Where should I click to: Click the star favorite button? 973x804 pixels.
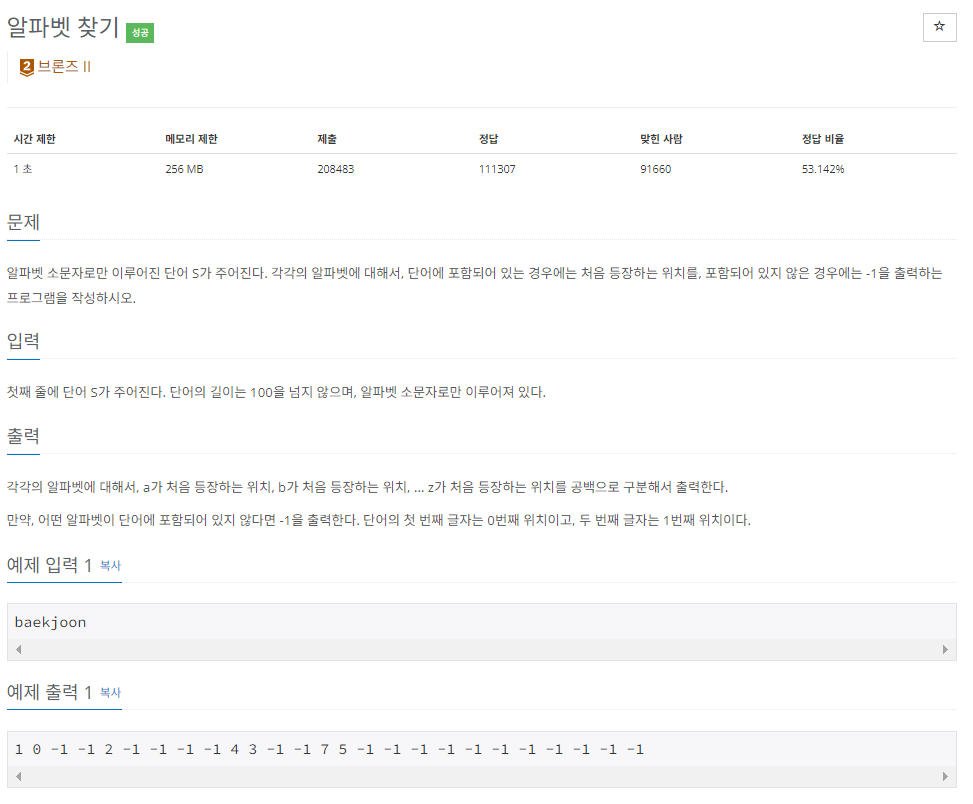tap(939, 27)
